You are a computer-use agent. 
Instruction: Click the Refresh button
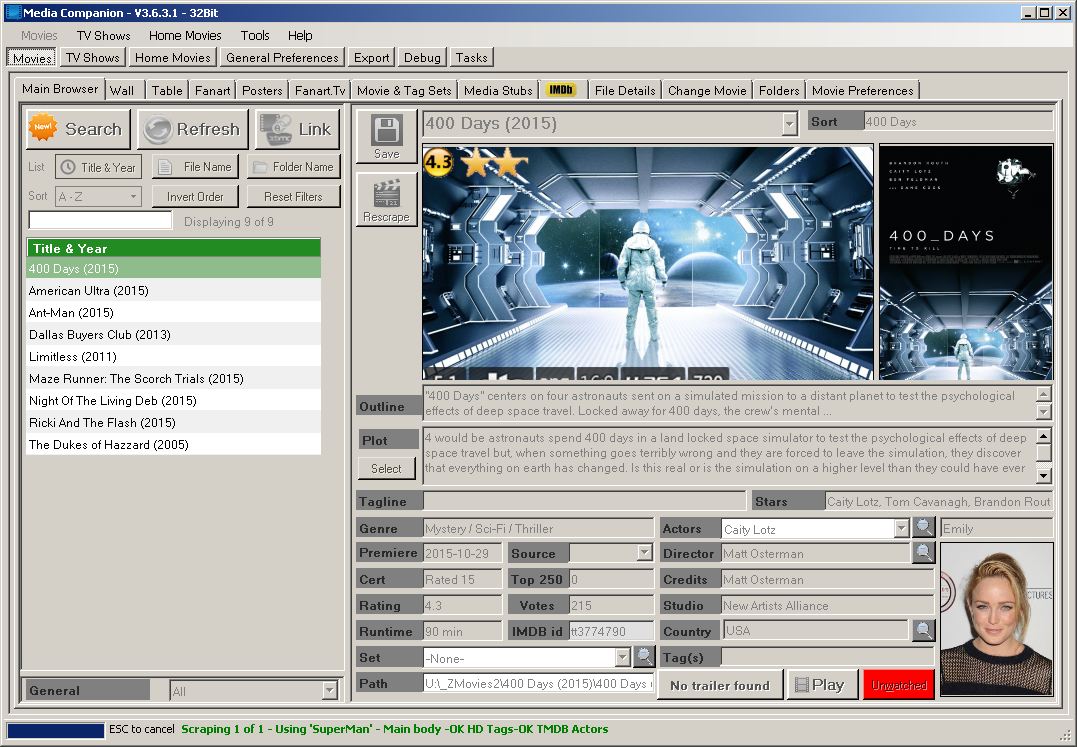pyautogui.click(x=193, y=129)
